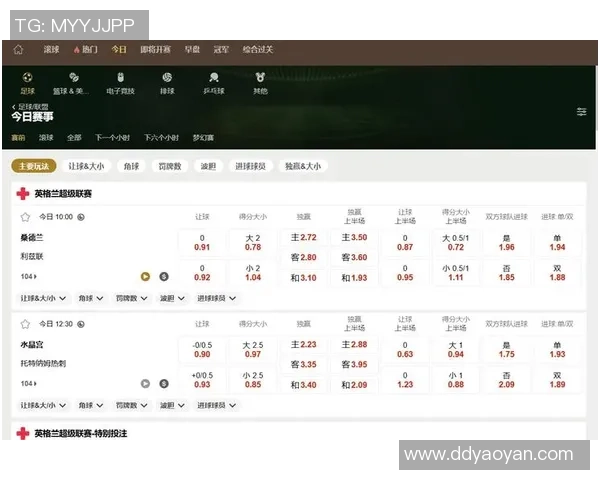Open 桑德兰 team name match details
Viewport: 600px width, 480px height.
coord(32,238)
